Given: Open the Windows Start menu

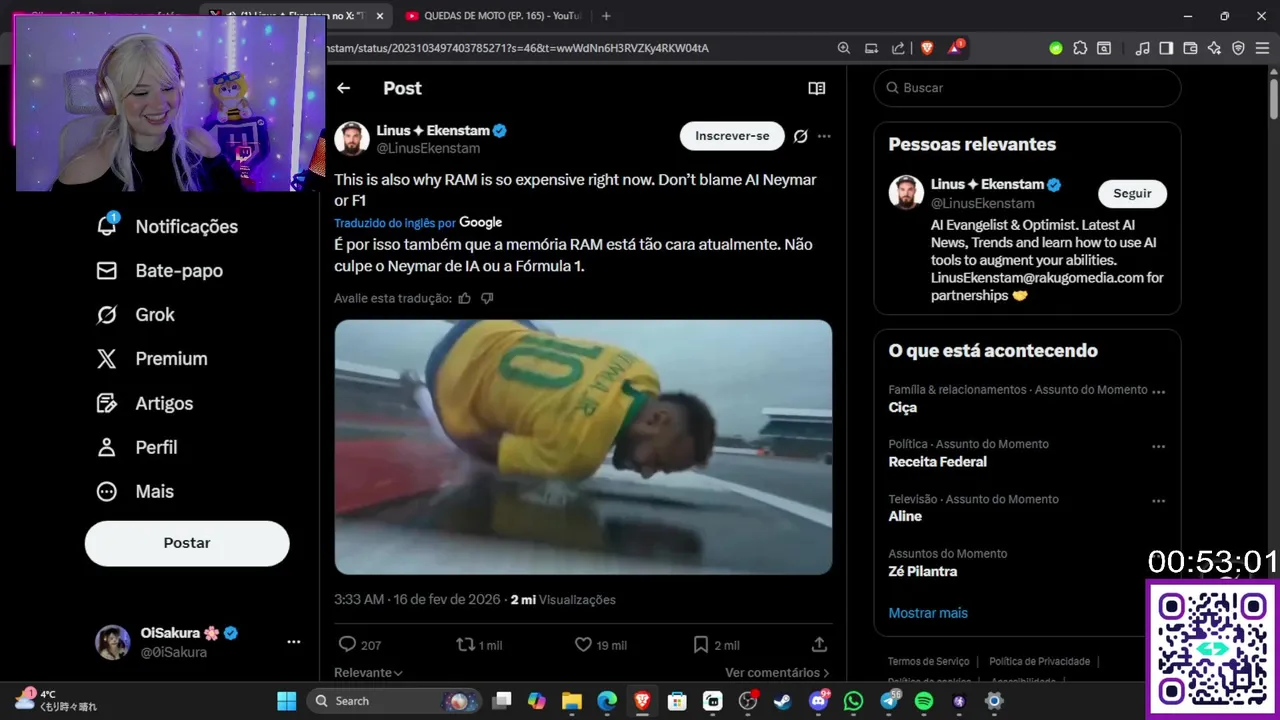Looking at the screenshot, I should click(x=286, y=701).
